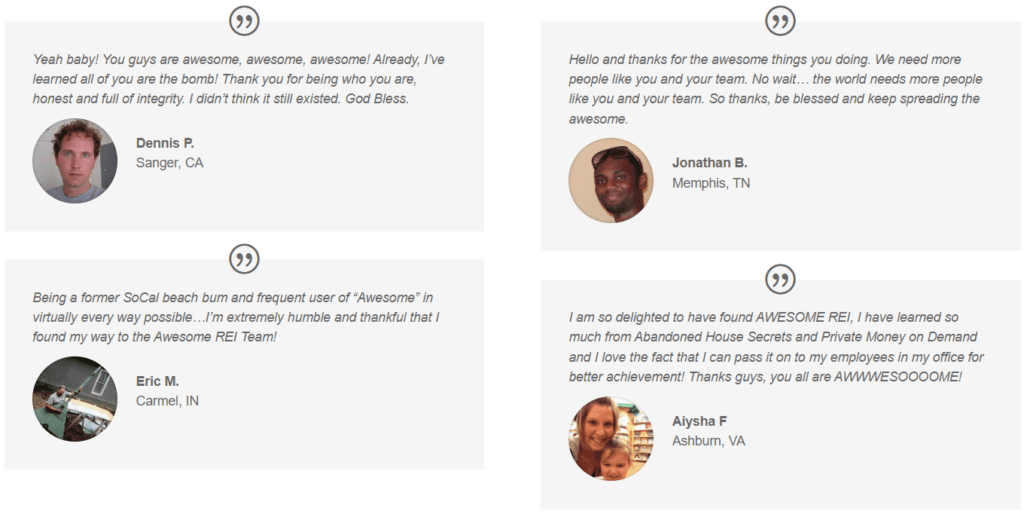The width and height of the screenshot is (1024, 514).
Task: Click the quote icon above Eric M.'s testimonial
Action: pos(244,259)
